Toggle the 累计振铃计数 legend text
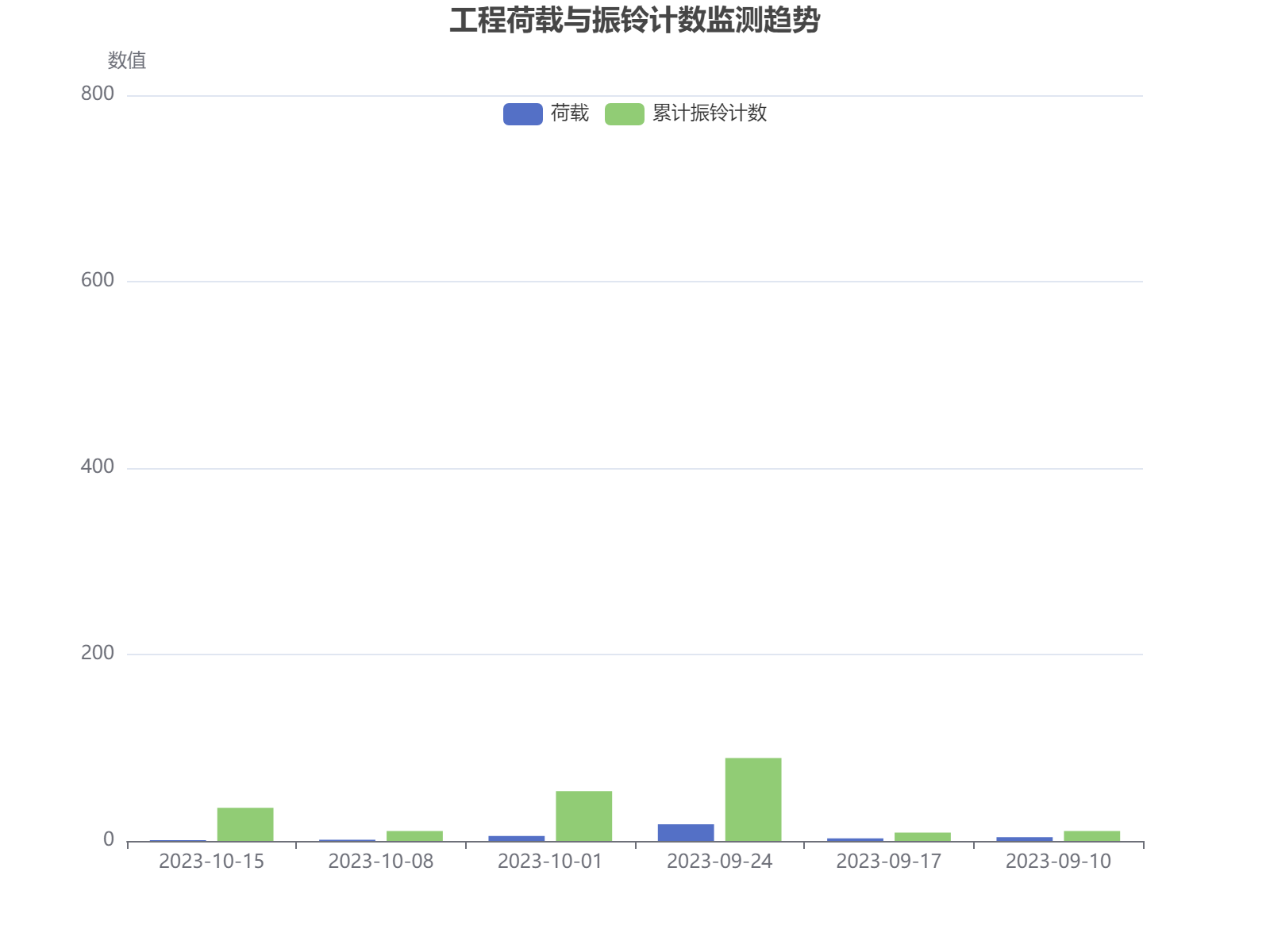This screenshot has height=952, width=1270. coord(710,113)
